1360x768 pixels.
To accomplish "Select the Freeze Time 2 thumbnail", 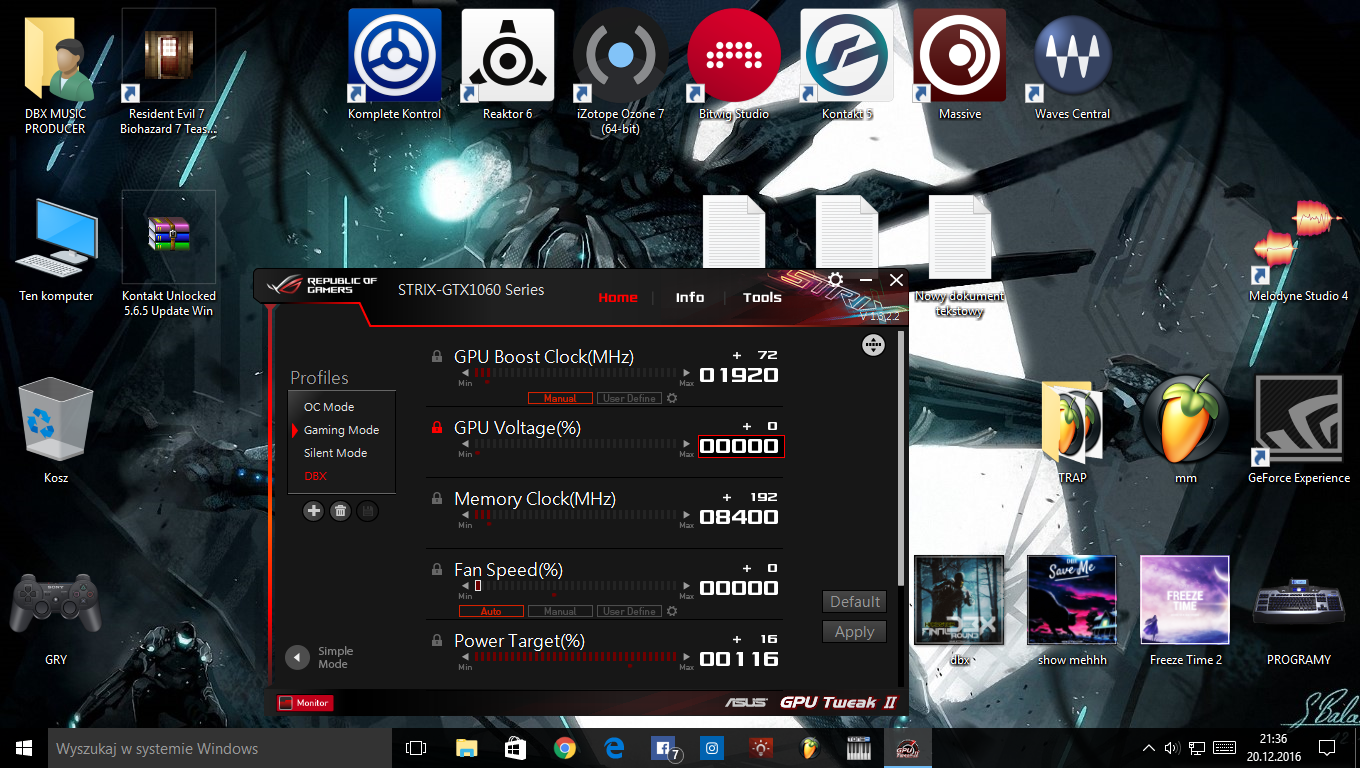I will pos(1185,610).
